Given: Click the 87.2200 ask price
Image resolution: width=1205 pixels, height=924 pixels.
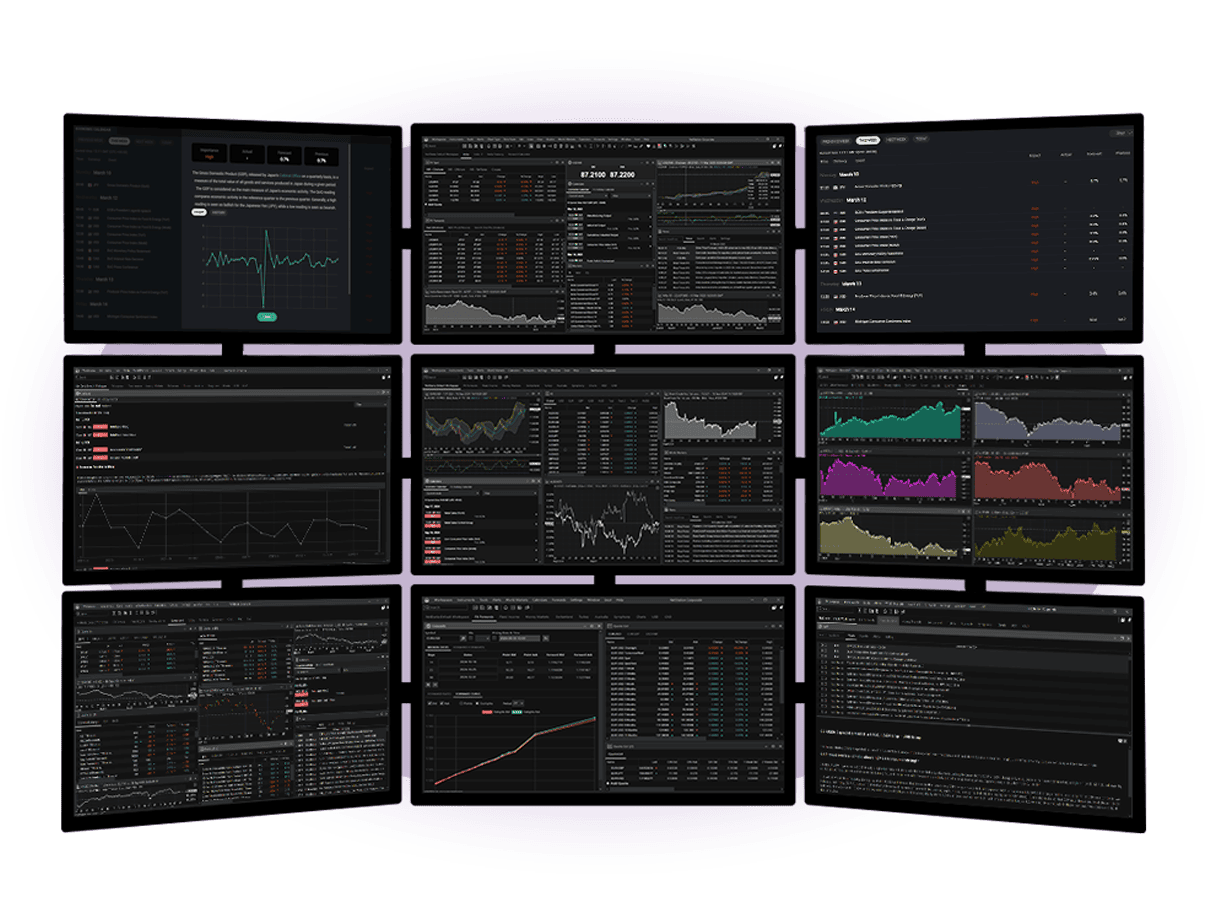Looking at the screenshot, I should click(622, 173).
